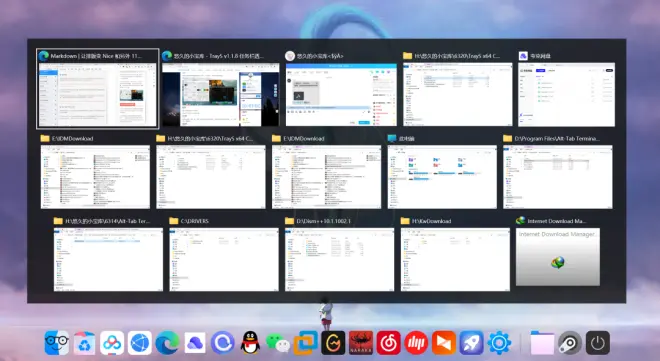Click the power button icon in the dock
Screen dimensions: 660x361
[x=598, y=343]
